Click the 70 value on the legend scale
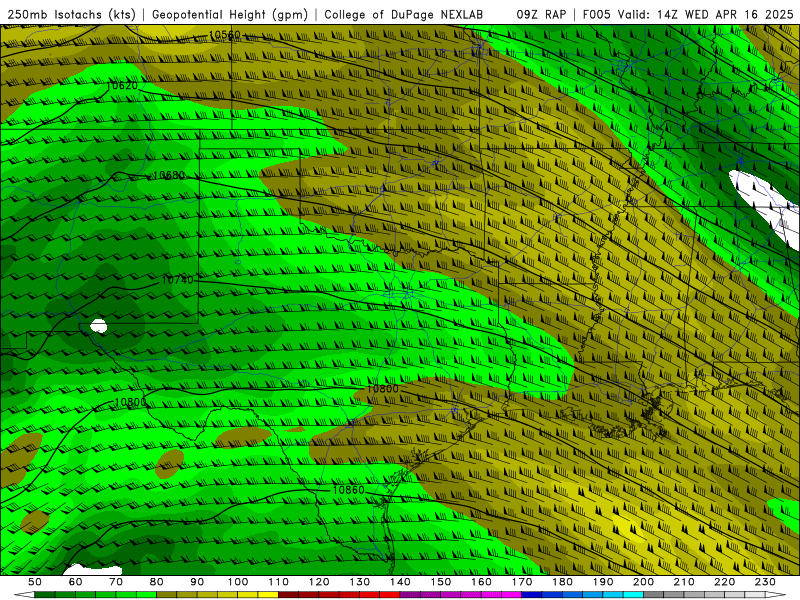The height and width of the screenshot is (600, 800). tap(116, 582)
